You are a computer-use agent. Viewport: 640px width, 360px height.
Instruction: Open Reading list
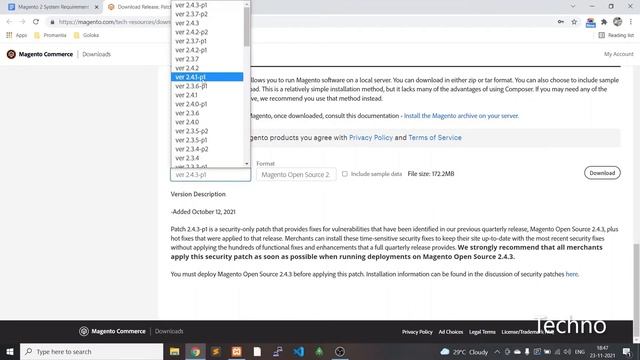coord(616,35)
